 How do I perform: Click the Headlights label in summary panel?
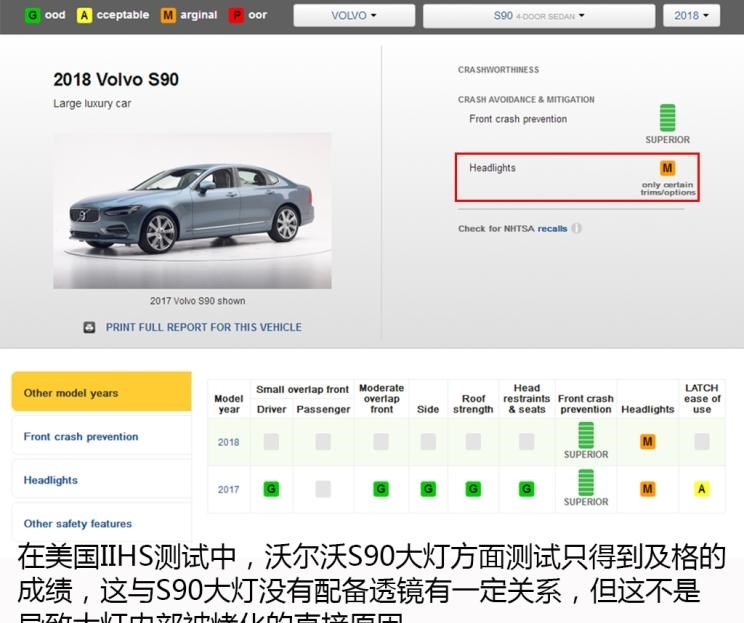pyautogui.click(x=492, y=168)
